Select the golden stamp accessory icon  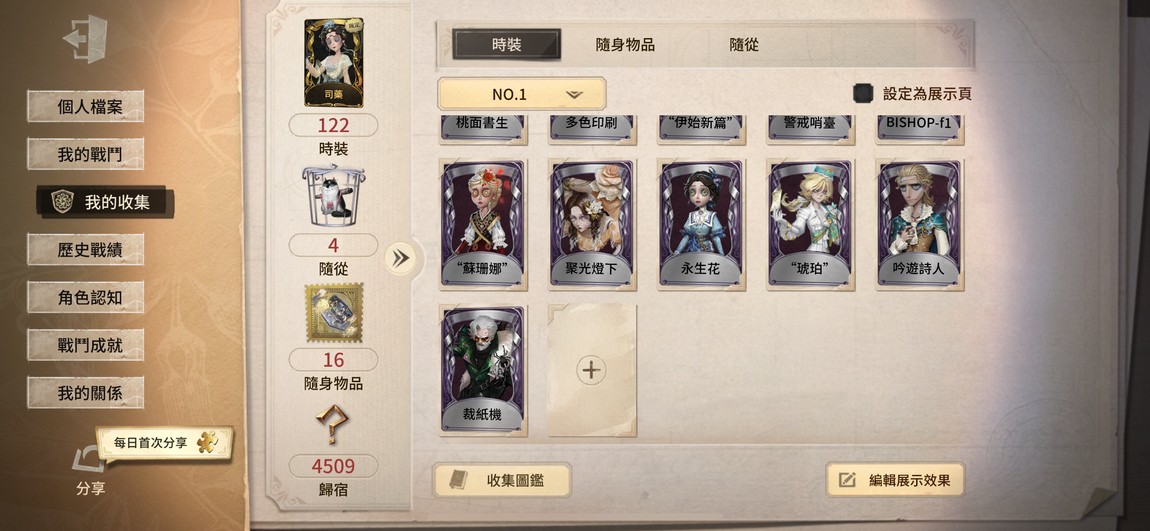coord(334,312)
